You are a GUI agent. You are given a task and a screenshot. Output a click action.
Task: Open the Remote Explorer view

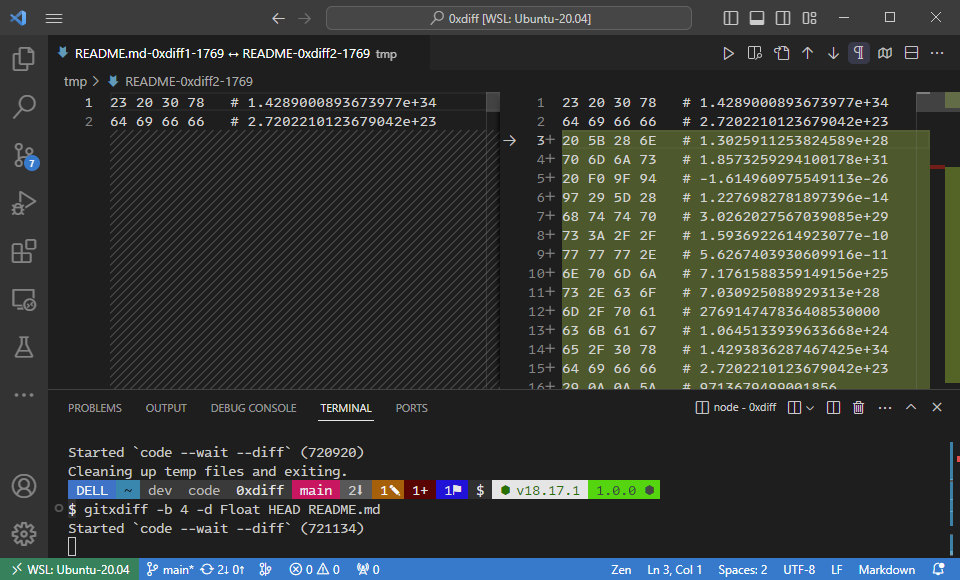pyautogui.click(x=24, y=299)
